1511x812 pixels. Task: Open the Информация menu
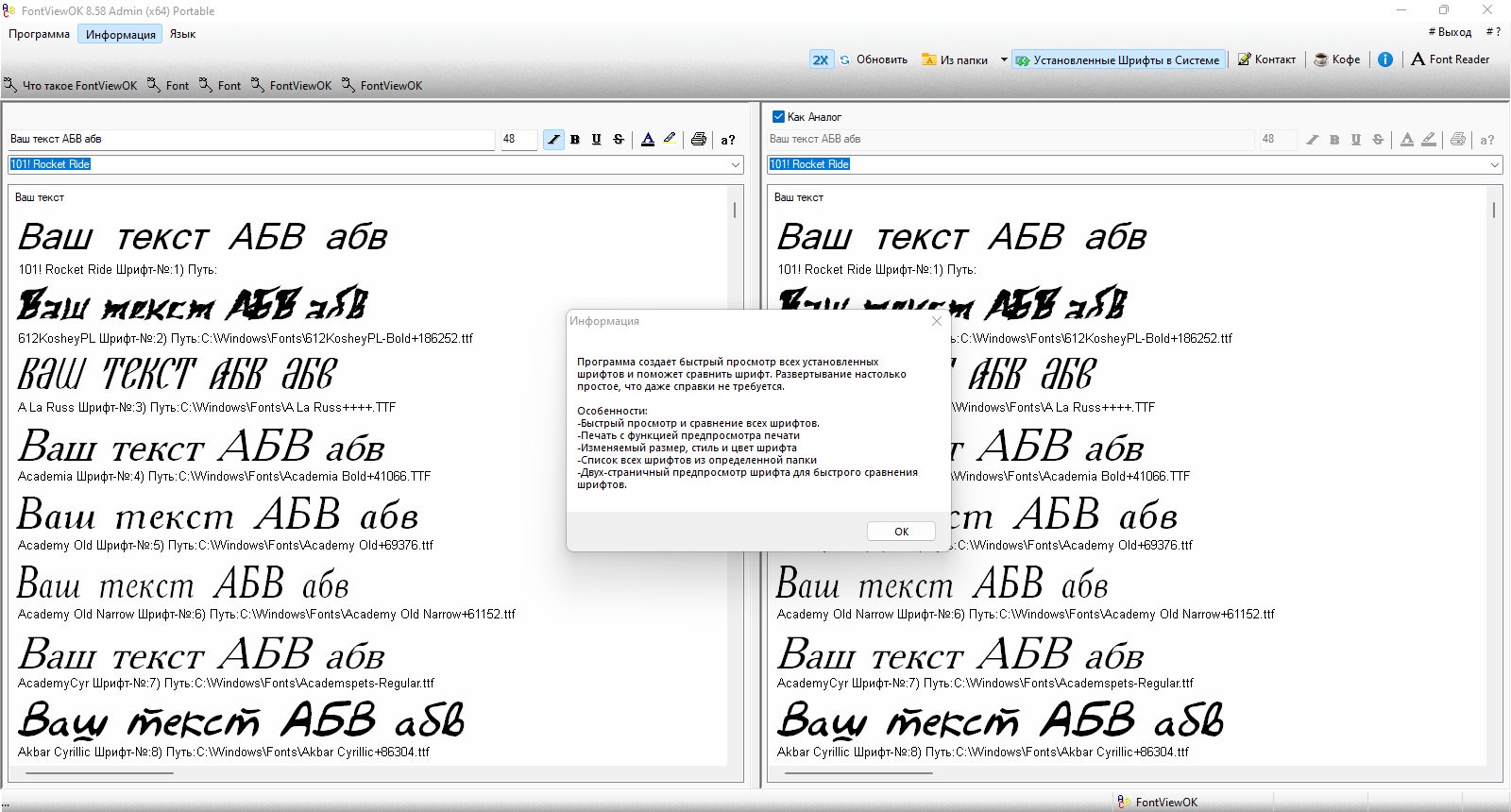(x=120, y=34)
